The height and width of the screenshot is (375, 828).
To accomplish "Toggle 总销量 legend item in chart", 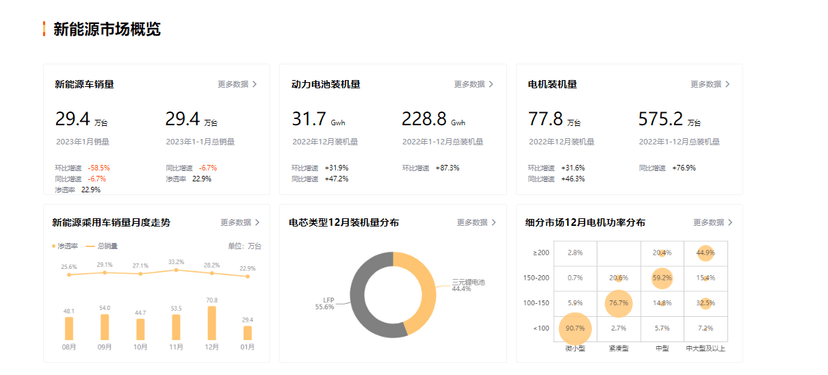I will (101, 246).
